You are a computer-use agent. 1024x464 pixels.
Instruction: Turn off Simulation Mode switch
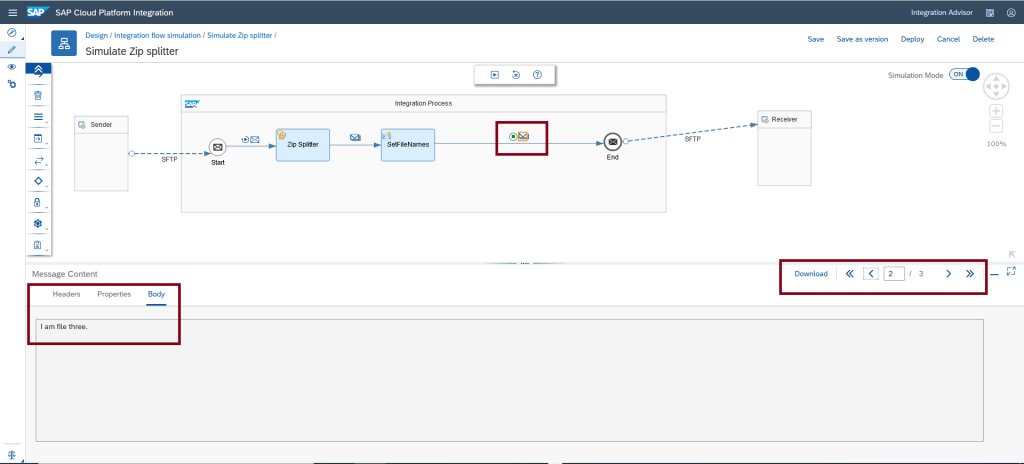tap(964, 75)
